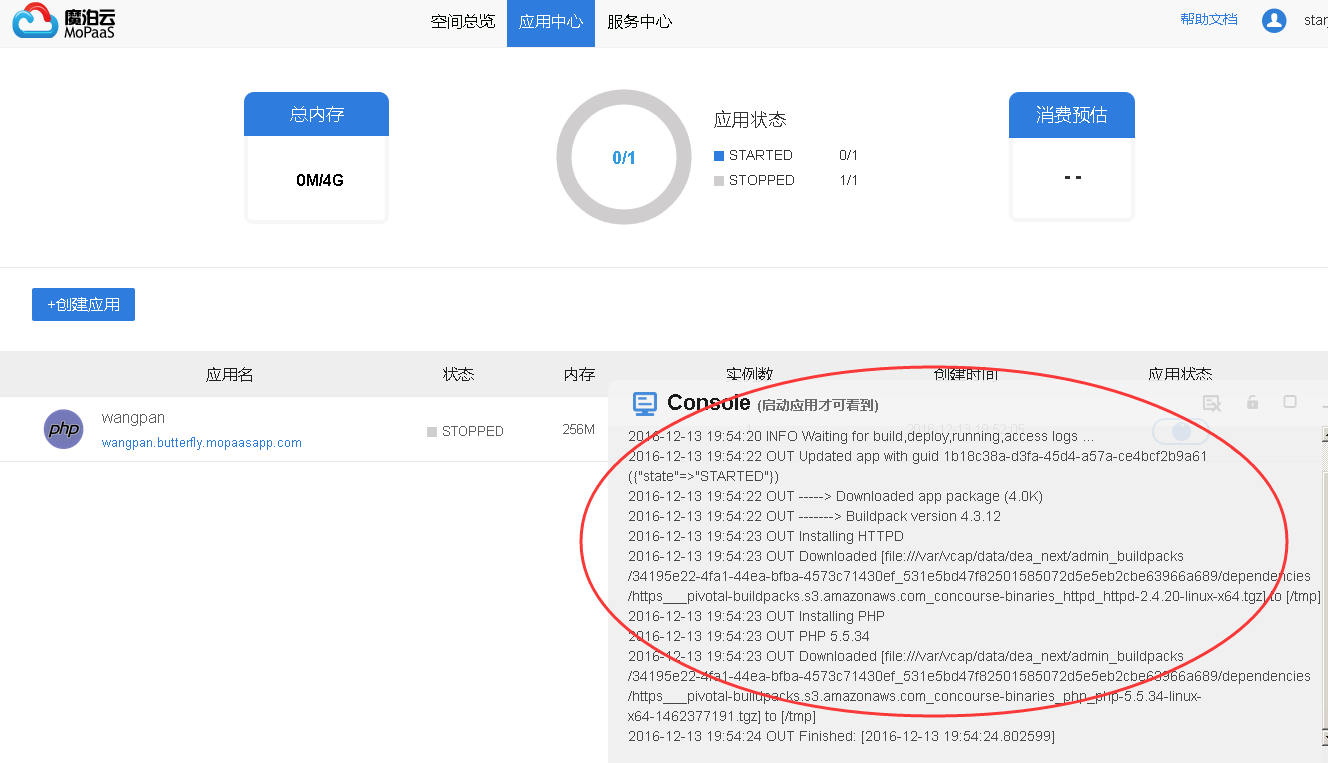
Task: Open the 创建时间 column options
Action: (965, 373)
